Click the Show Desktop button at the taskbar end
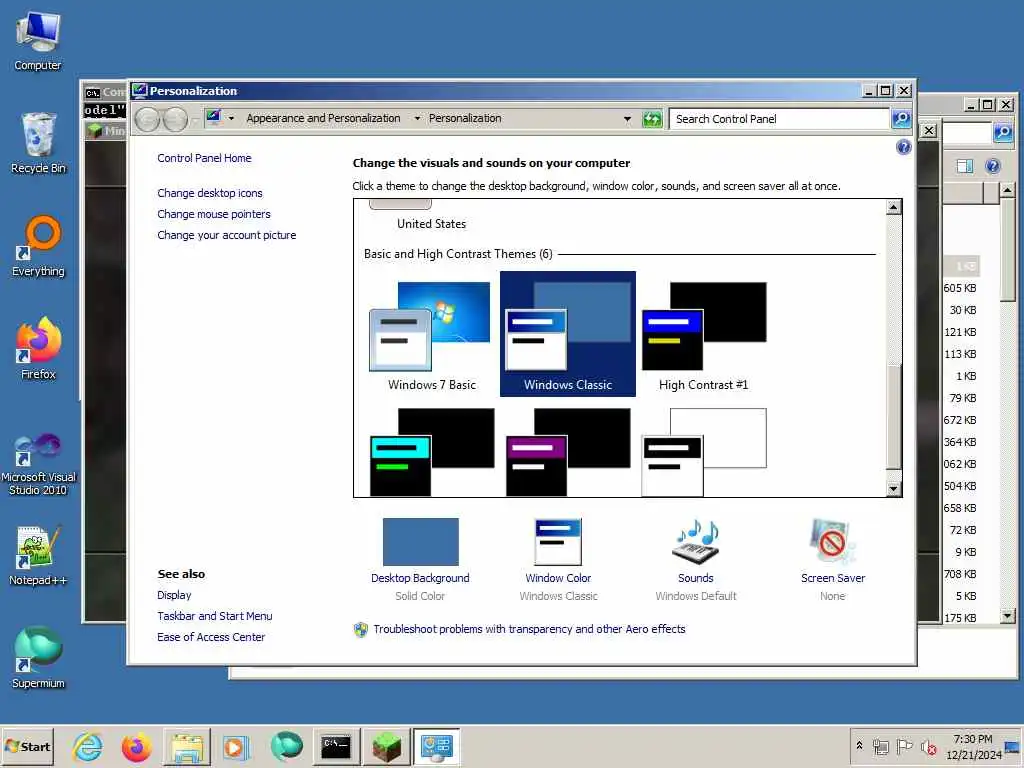Image resolution: width=1024 pixels, height=768 pixels. (1014, 747)
